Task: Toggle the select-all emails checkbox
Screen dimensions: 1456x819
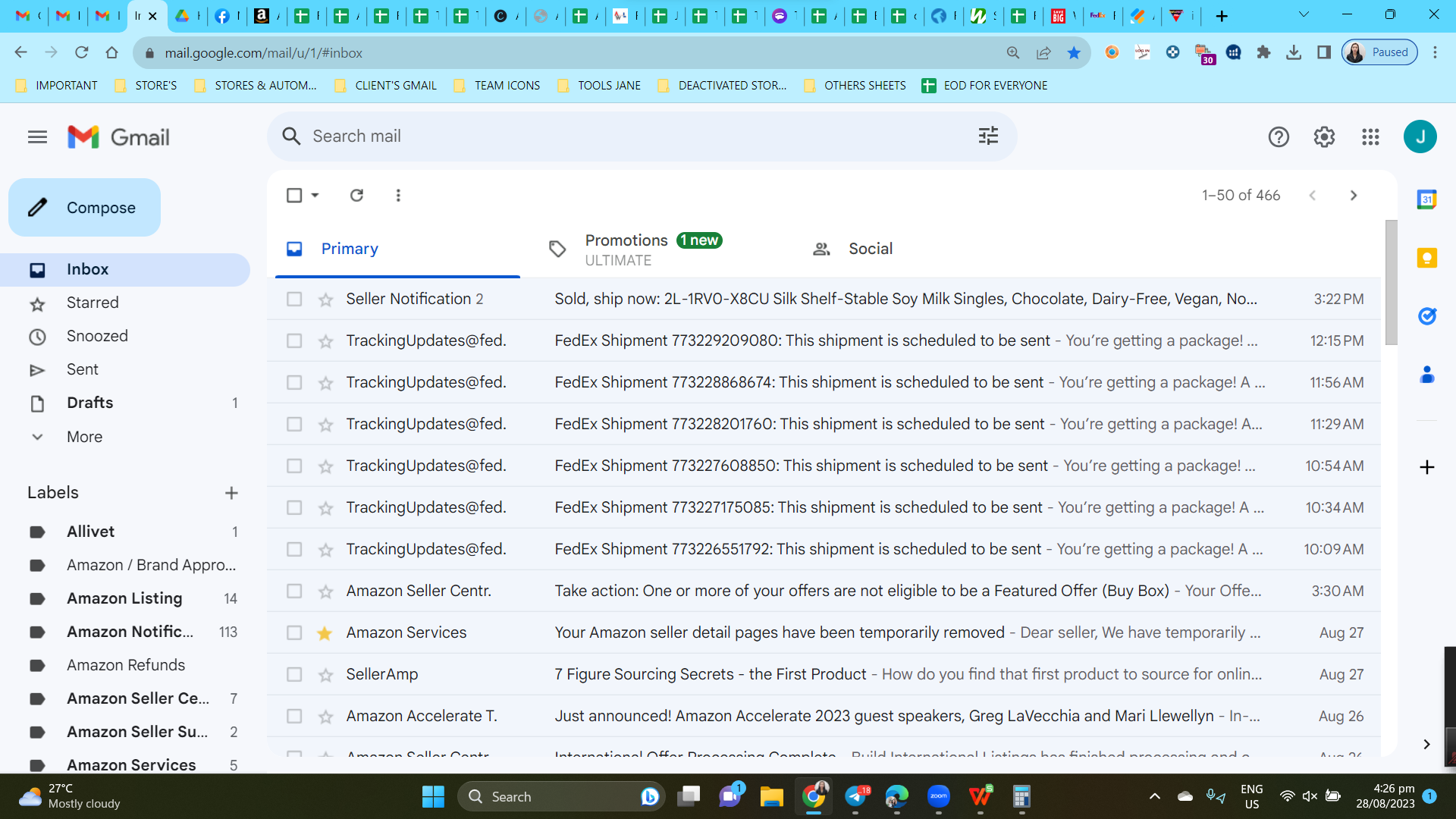Action: (294, 196)
